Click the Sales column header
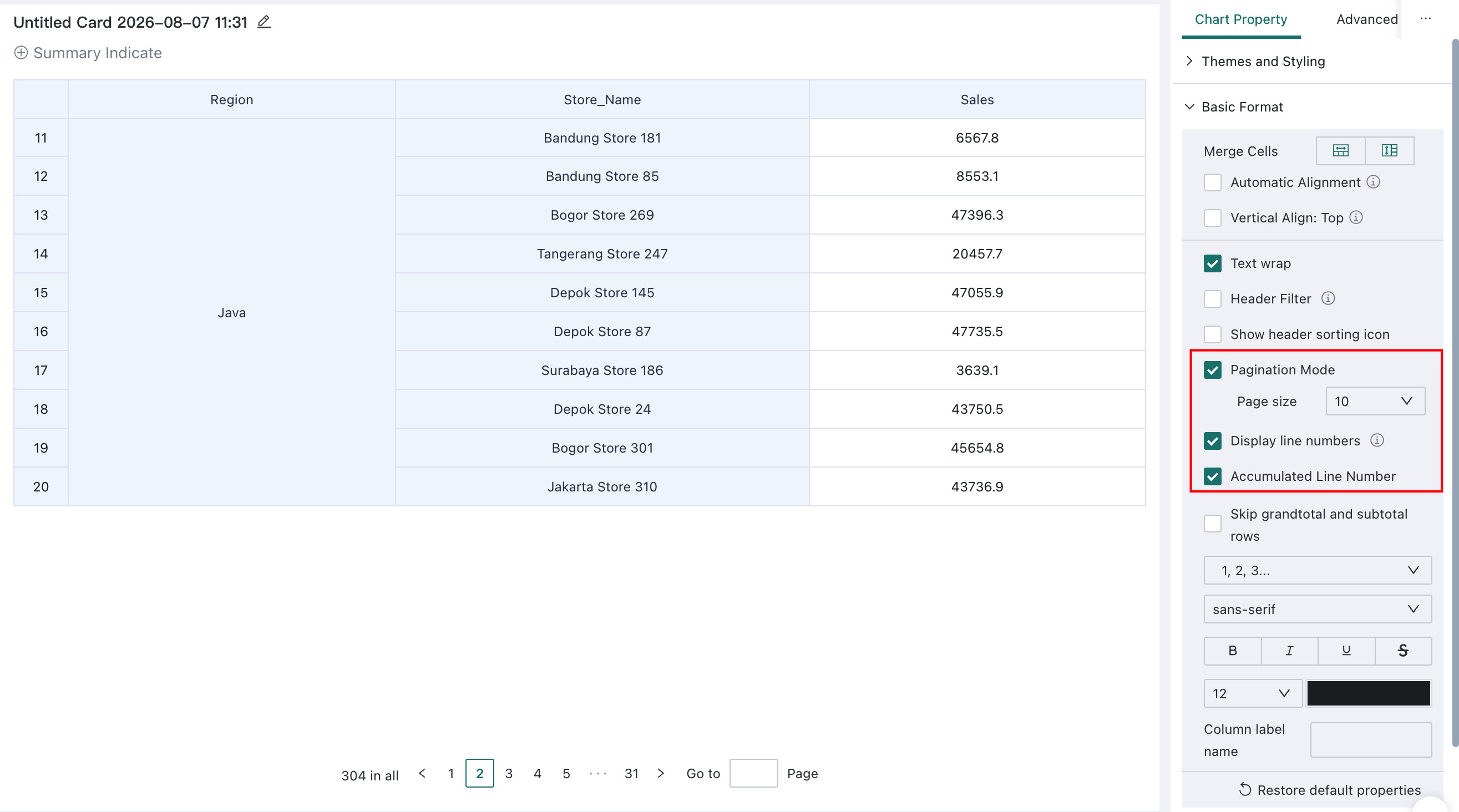 [x=977, y=100]
